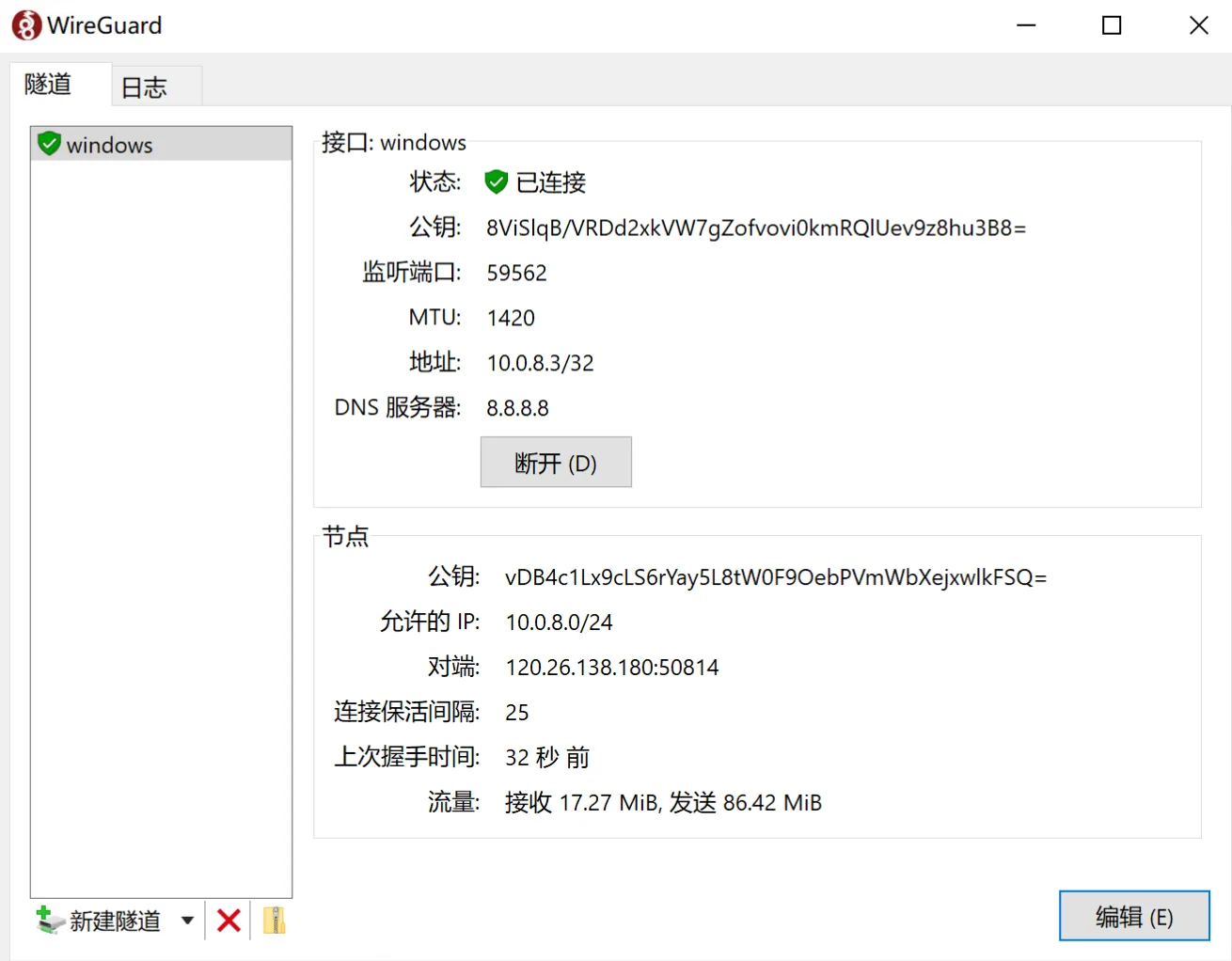Click the listening port 59562 value

coord(516,273)
